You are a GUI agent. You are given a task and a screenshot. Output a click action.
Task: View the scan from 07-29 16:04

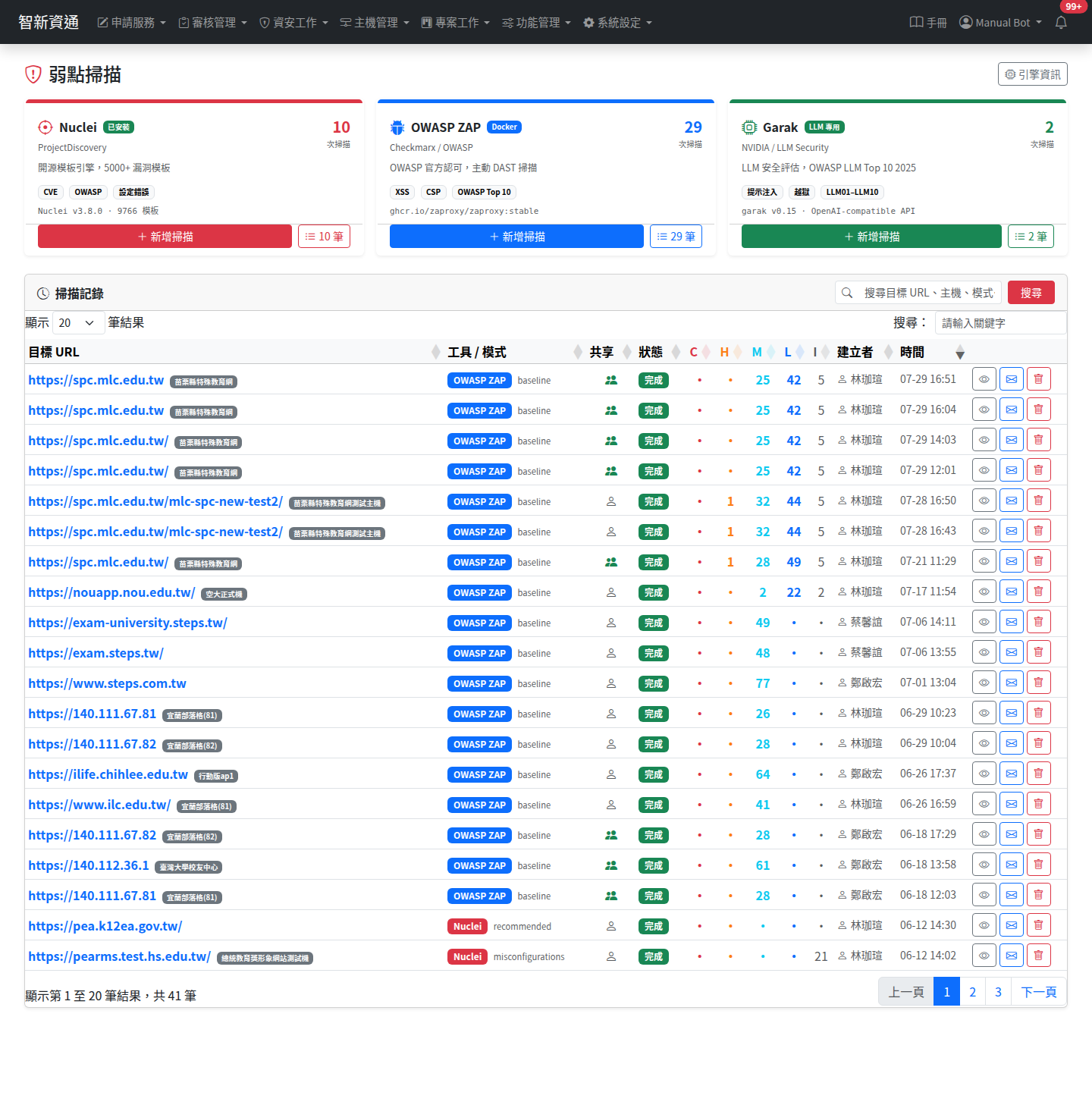tap(984, 410)
